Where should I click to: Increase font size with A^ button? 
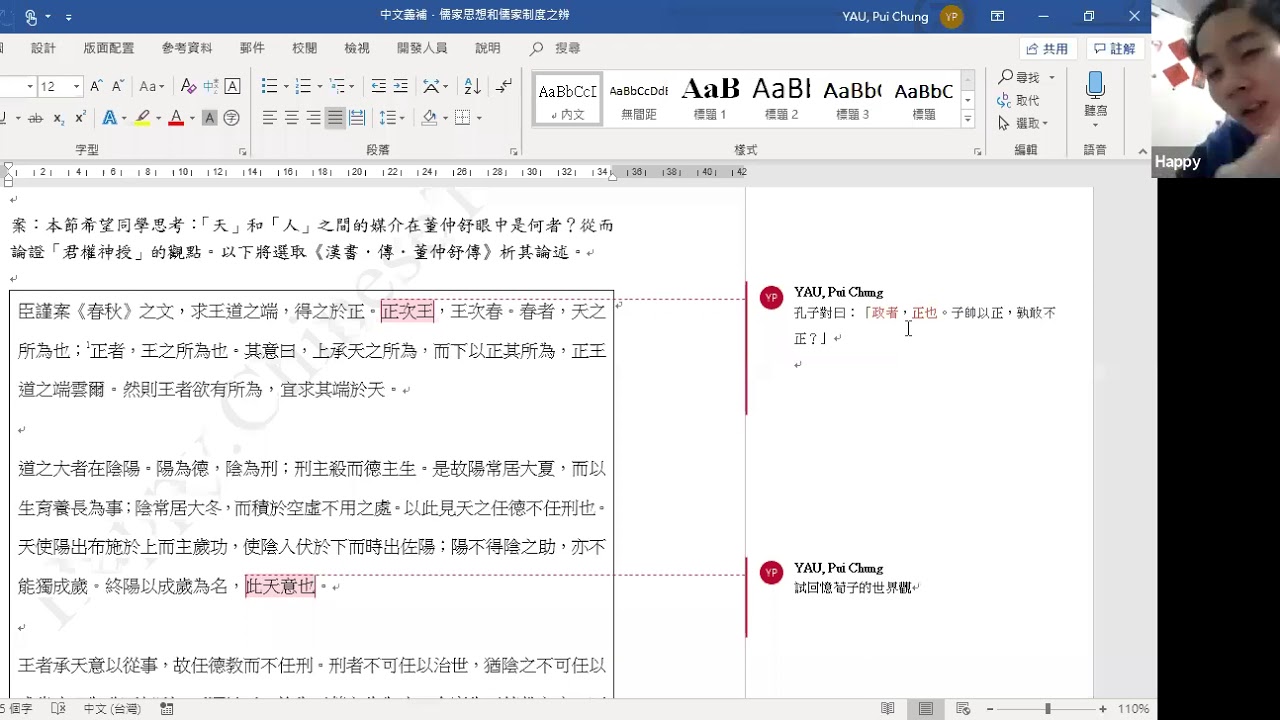tap(96, 86)
